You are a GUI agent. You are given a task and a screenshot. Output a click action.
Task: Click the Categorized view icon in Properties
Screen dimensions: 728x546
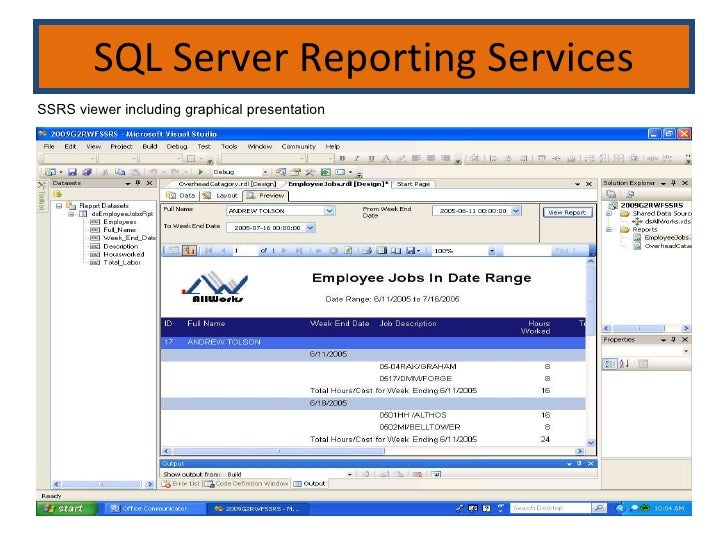coord(609,364)
